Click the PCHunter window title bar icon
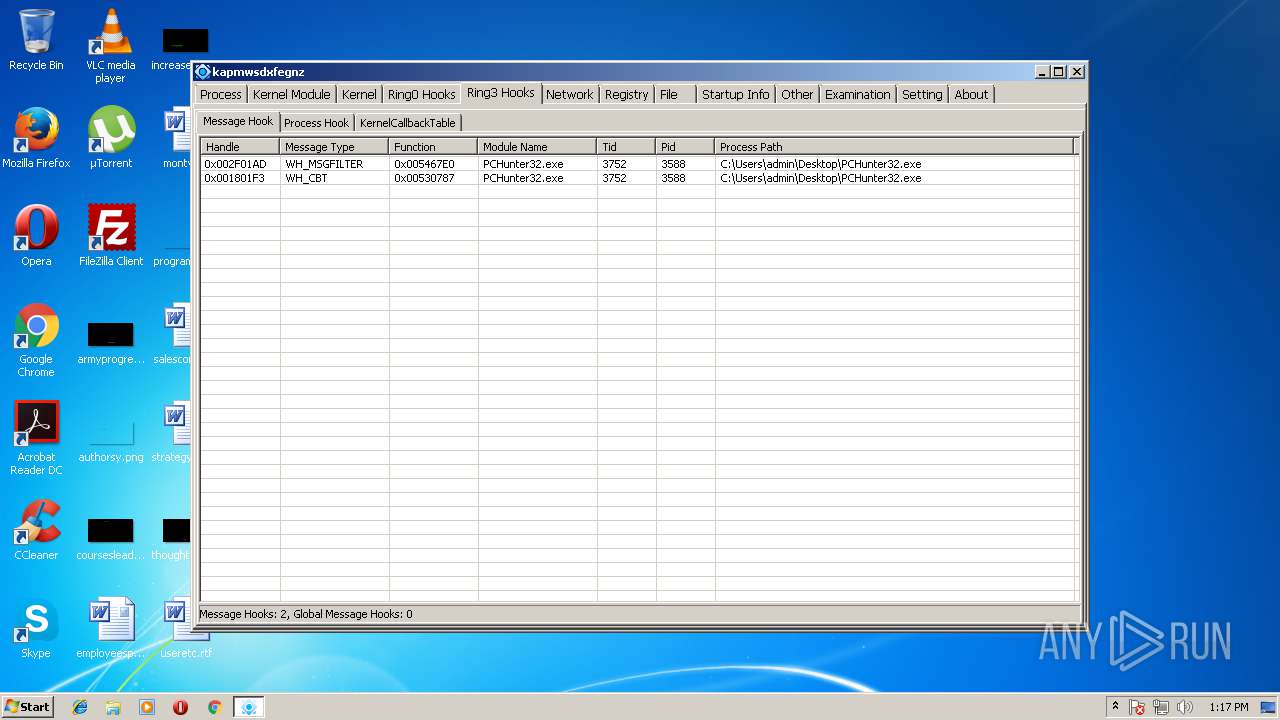Screen dimensions: 1280x720 click(x=203, y=72)
